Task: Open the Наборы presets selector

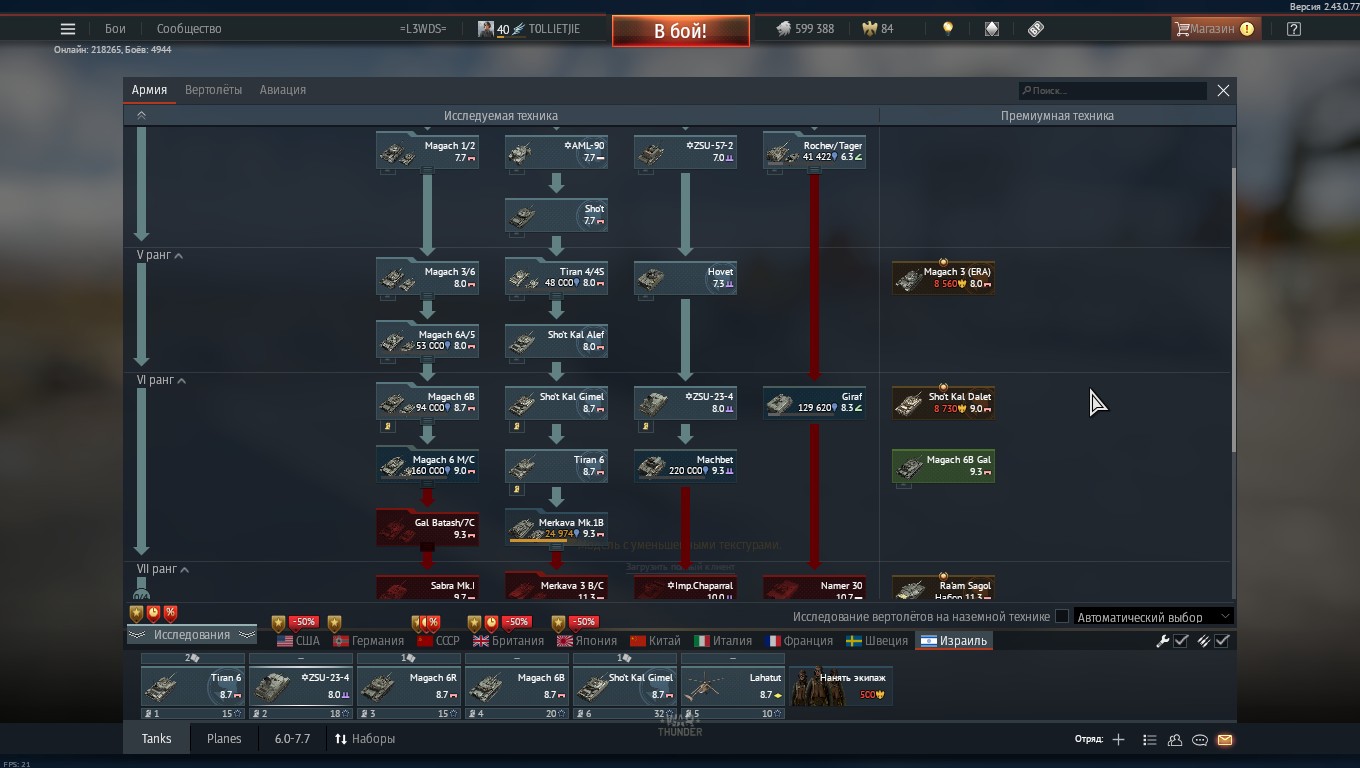Action: tap(365, 739)
